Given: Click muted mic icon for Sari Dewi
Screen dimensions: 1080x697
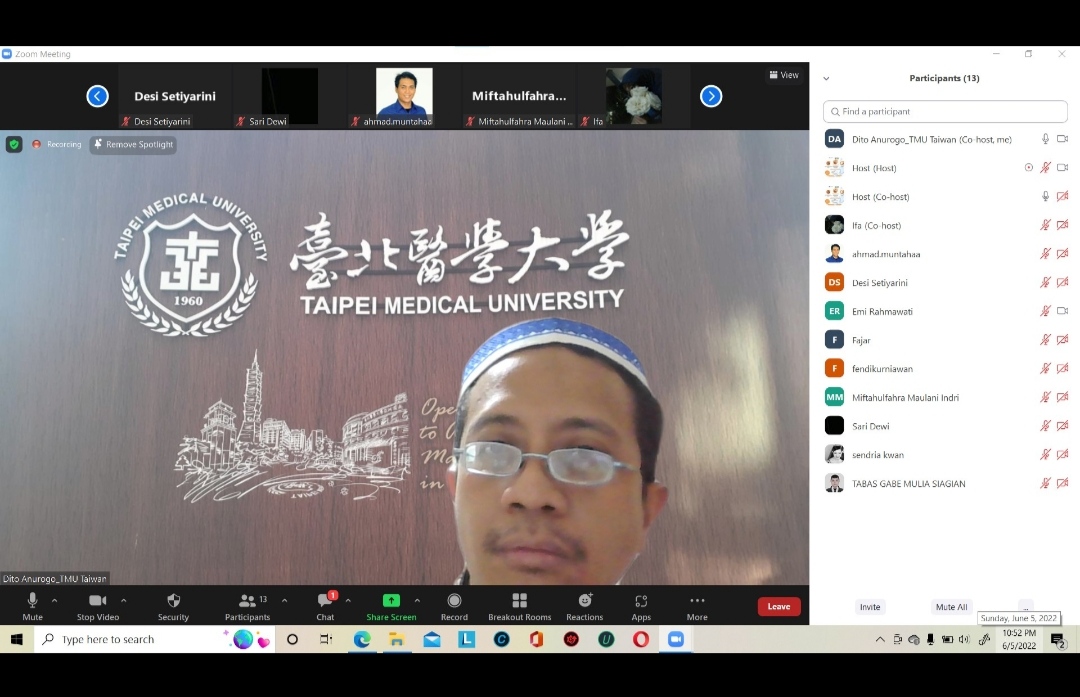Looking at the screenshot, I should pos(1045,426).
